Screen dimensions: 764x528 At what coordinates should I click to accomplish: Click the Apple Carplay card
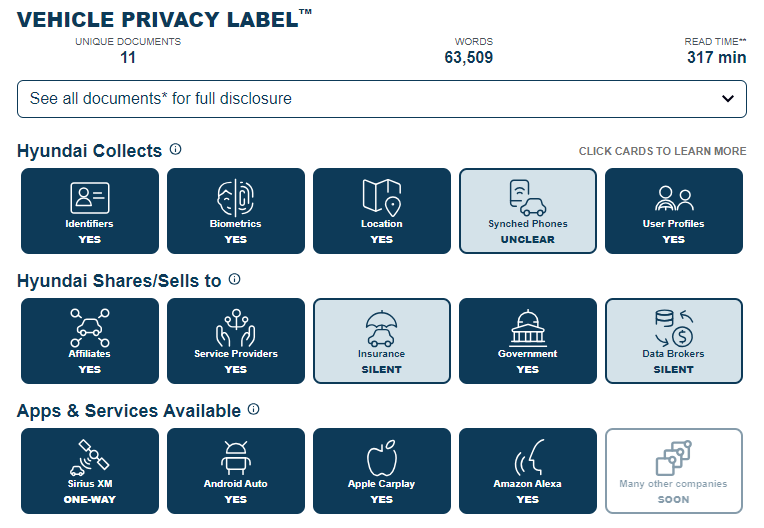pos(382,471)
